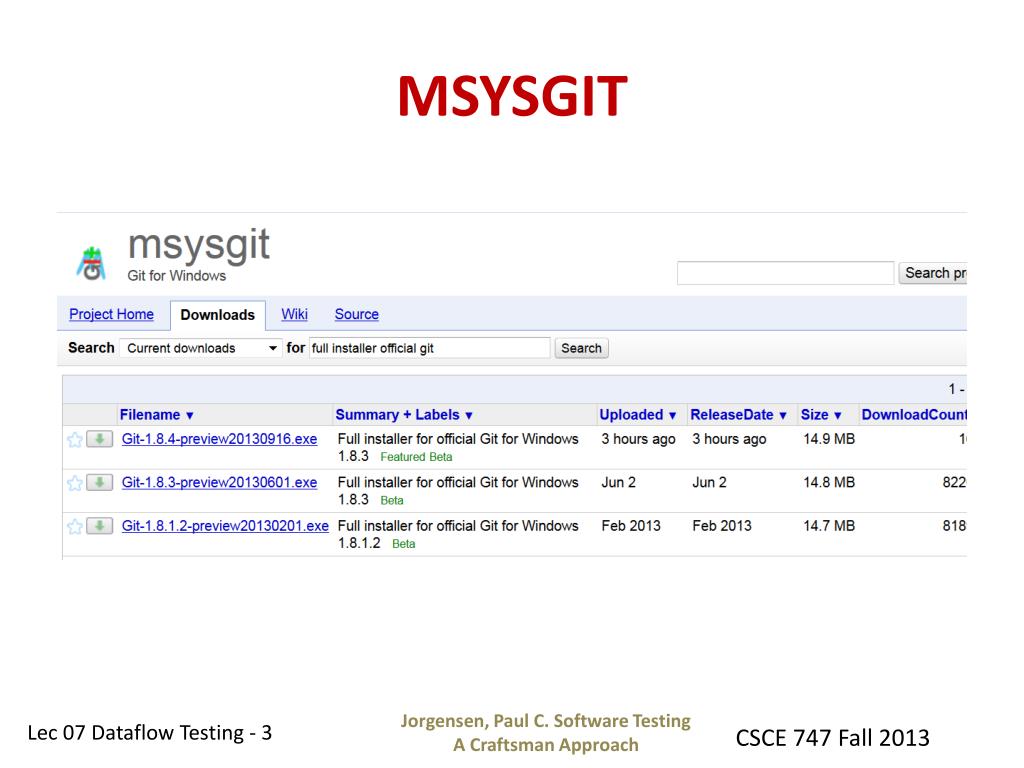Click the Beta label on the Jun 2 row
The width and height of the screenshot is (1024, 768).
coord(392,501)
